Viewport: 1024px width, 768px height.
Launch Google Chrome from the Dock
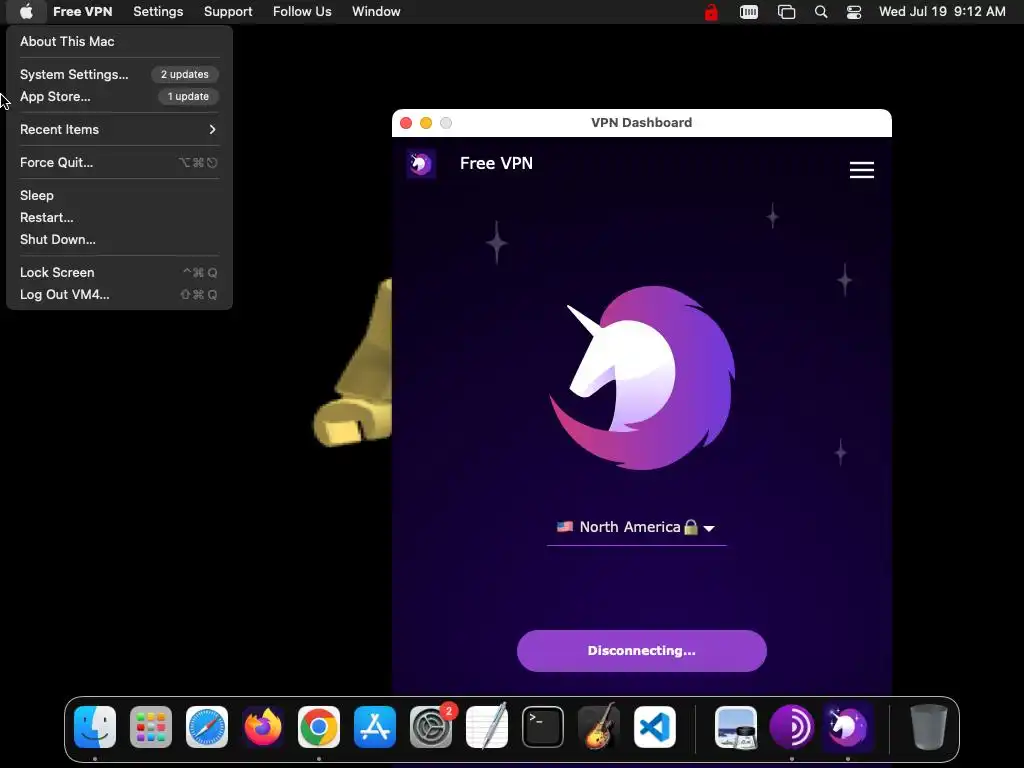[x=319, y=727]
